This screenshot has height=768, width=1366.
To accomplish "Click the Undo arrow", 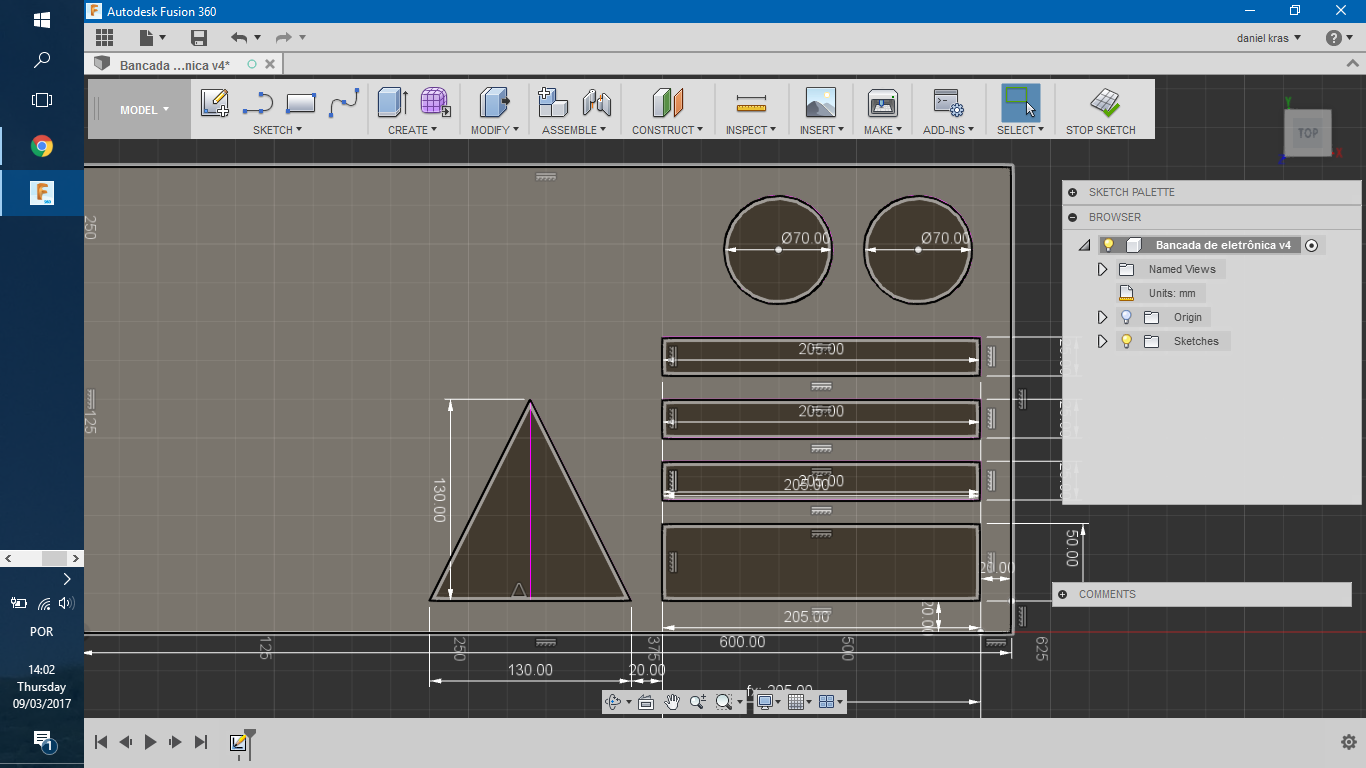I will pyautogui.click(x=239, y=38).
